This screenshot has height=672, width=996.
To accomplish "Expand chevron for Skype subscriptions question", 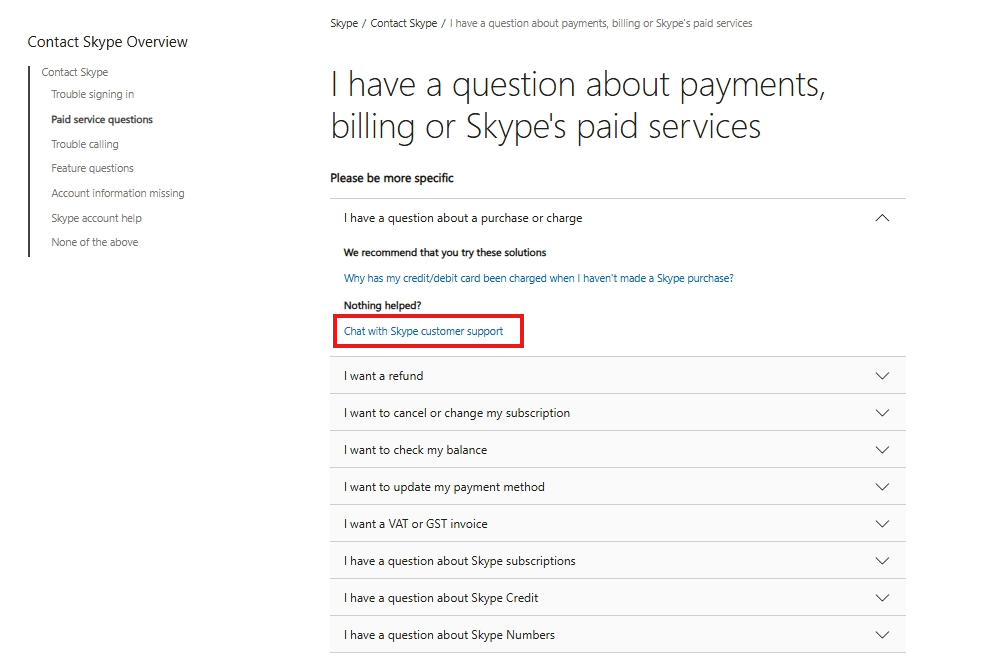I will 882,561.
